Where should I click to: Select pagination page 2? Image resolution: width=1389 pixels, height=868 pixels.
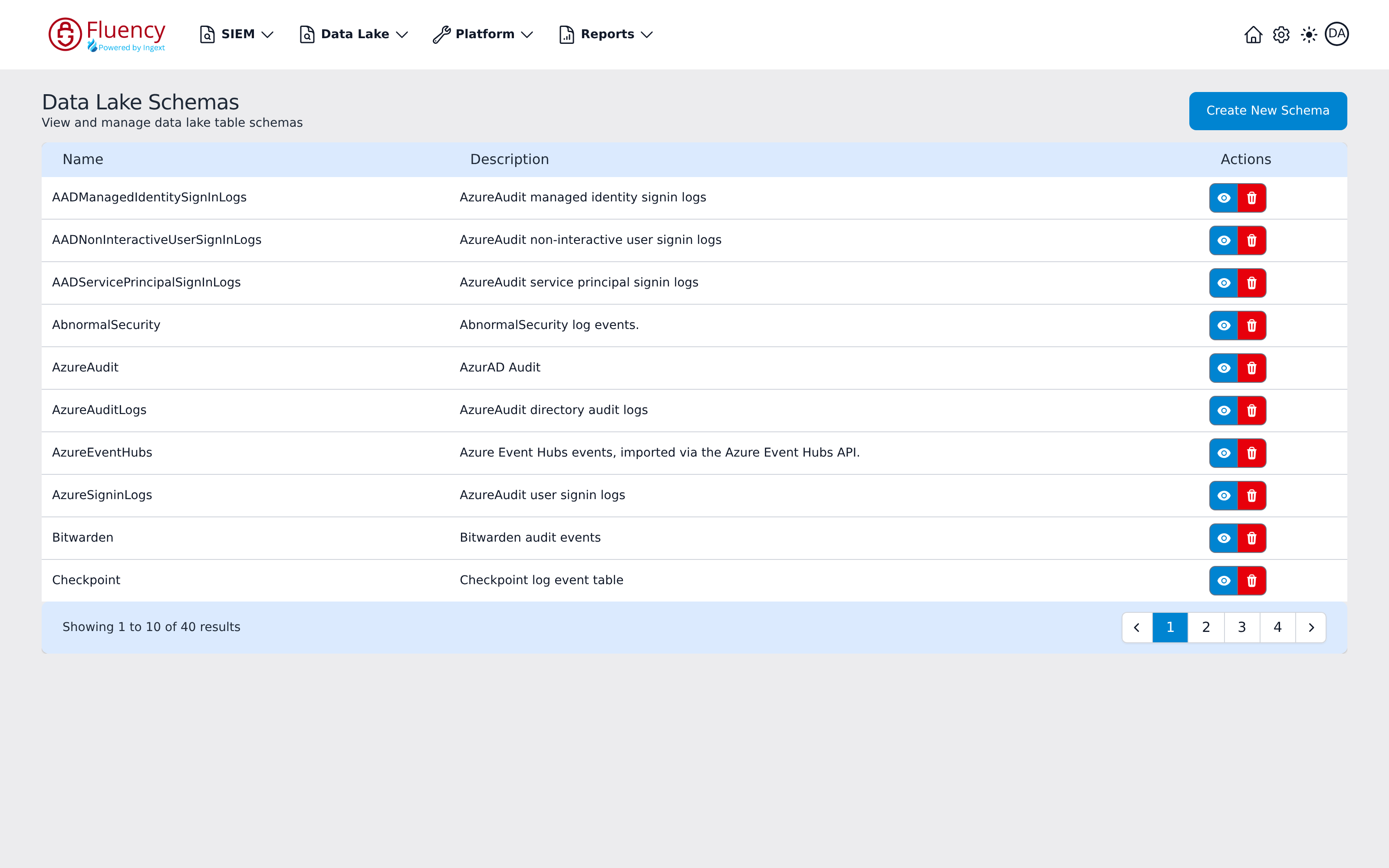[1206, 628]
